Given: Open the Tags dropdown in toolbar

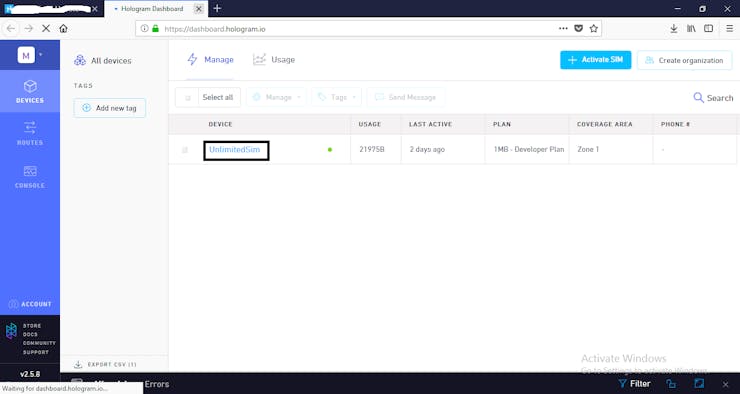Looking at the screenshot, I should pyautogui.click(x=336, y=97).
